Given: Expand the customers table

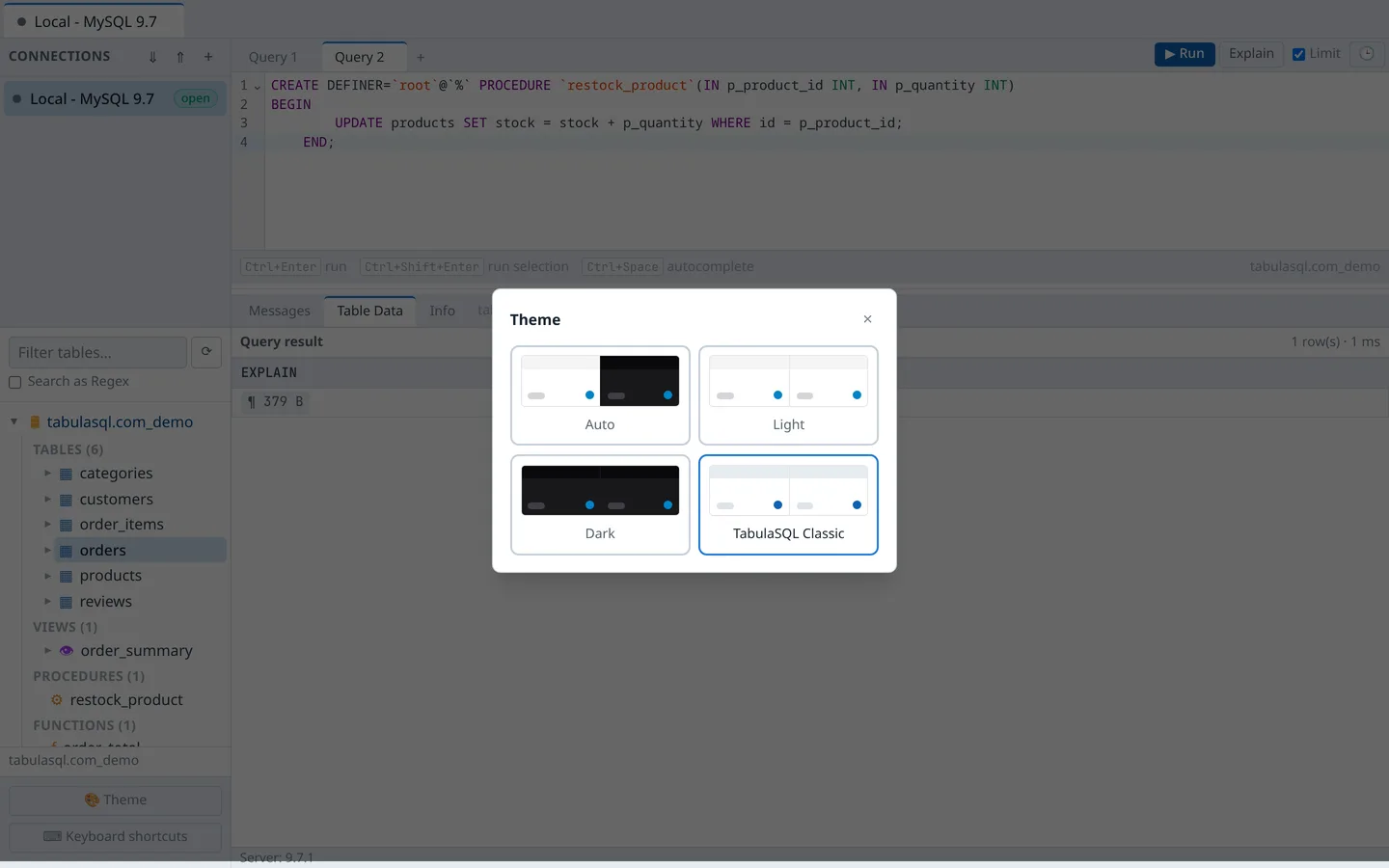Looking at the screenshot, I should pyautogui.click(x=47, y=499).
